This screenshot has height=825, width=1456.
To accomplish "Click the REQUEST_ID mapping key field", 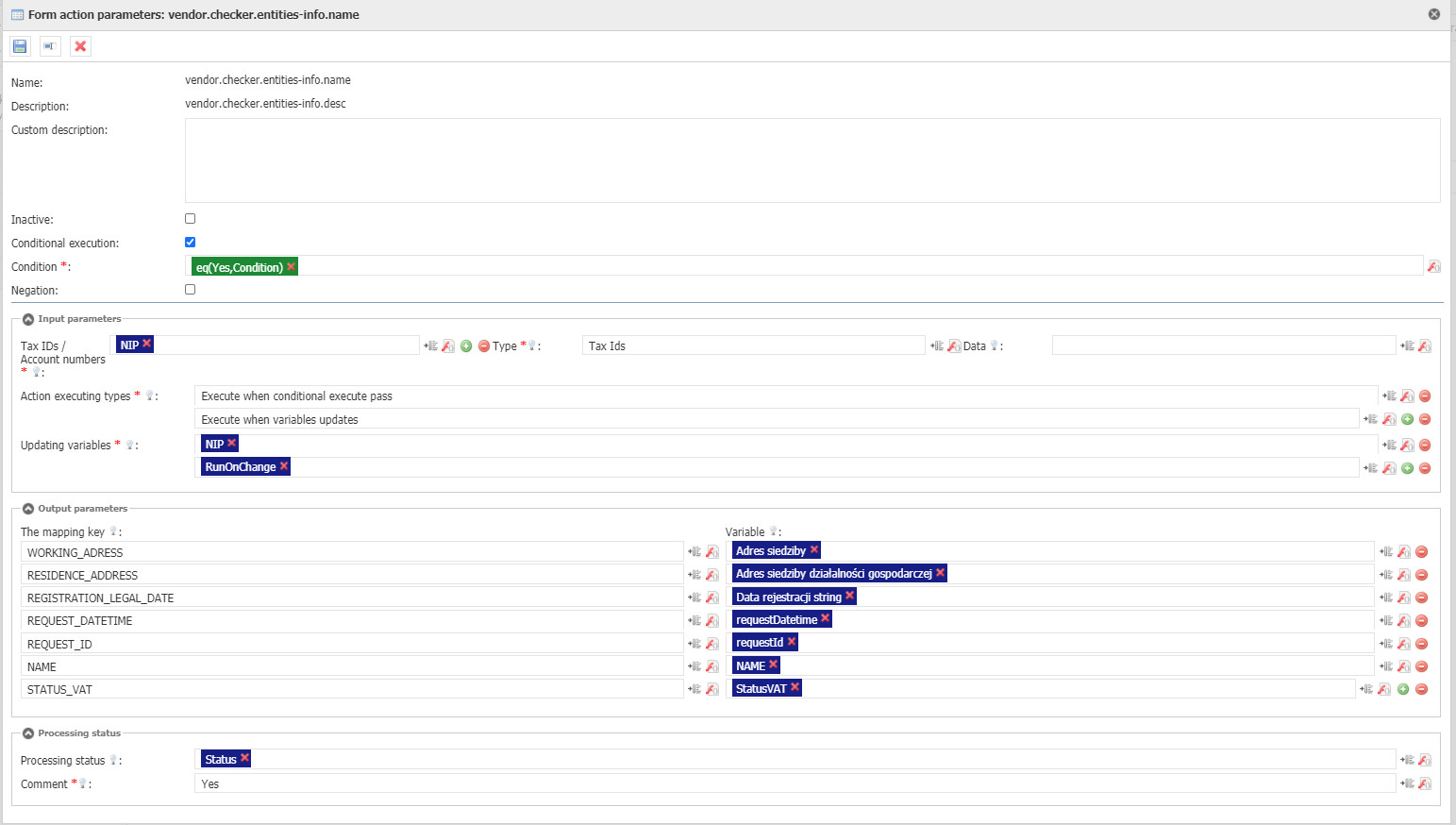I will click(x=351, y=644).
